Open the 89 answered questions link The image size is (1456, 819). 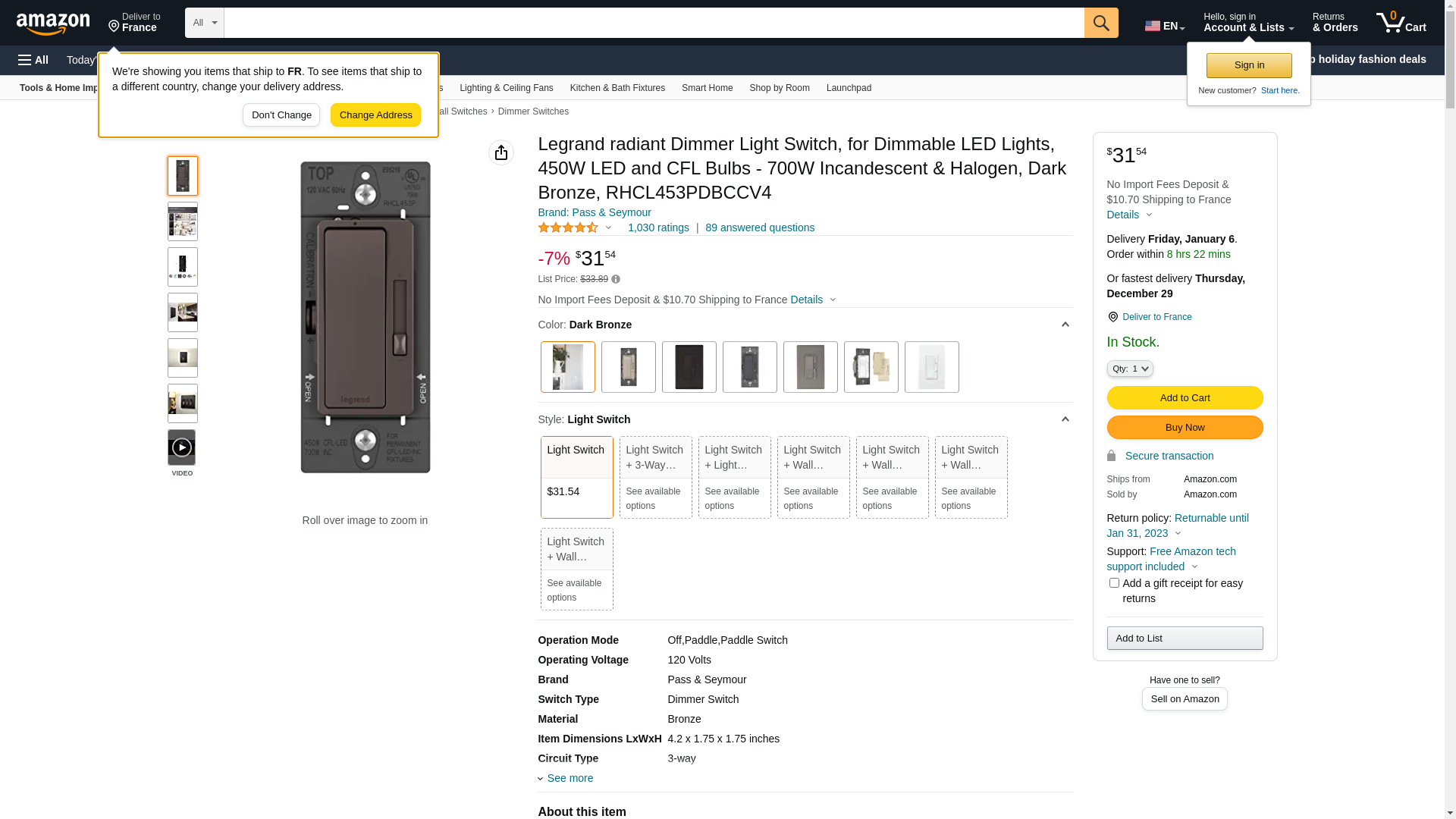pyautogui.click(x=759, y=227)
